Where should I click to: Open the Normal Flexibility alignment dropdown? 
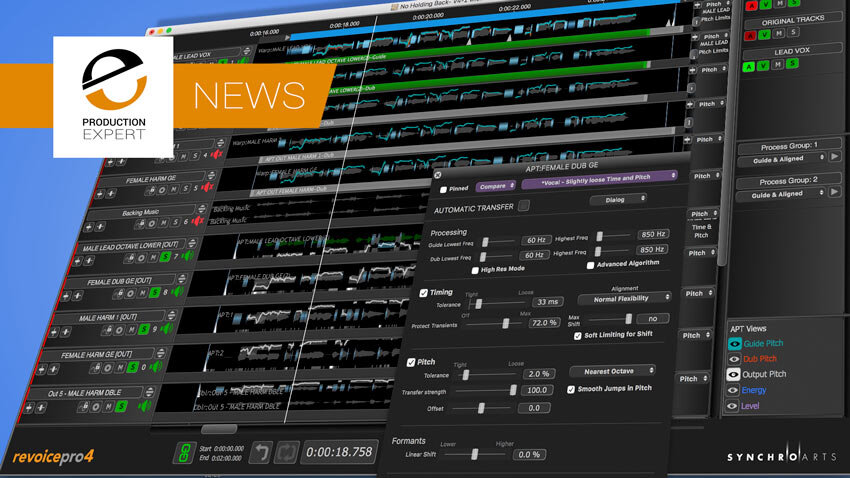pyautogui.click(x=624, y=298)
